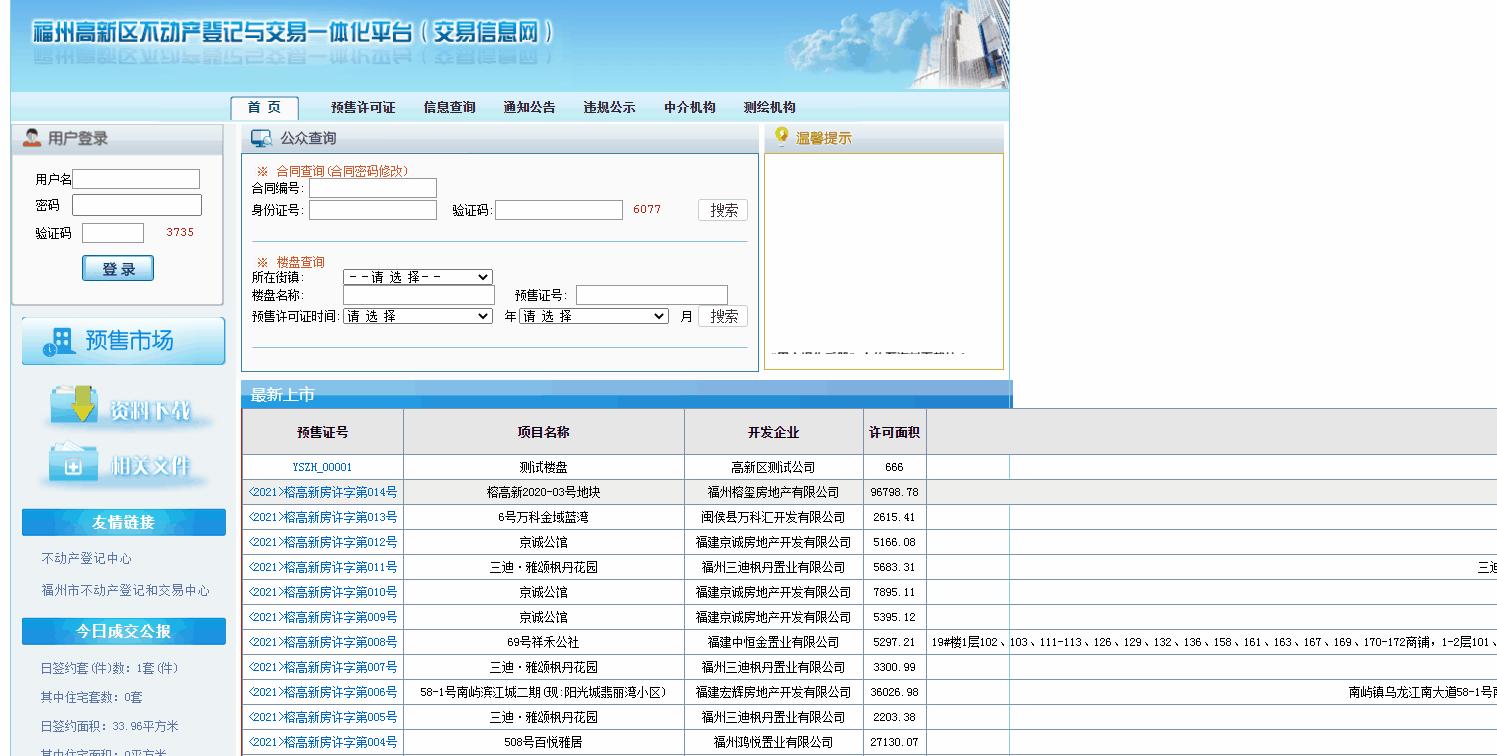Open the YSZH_00001 presale permit link

point(321,467)
